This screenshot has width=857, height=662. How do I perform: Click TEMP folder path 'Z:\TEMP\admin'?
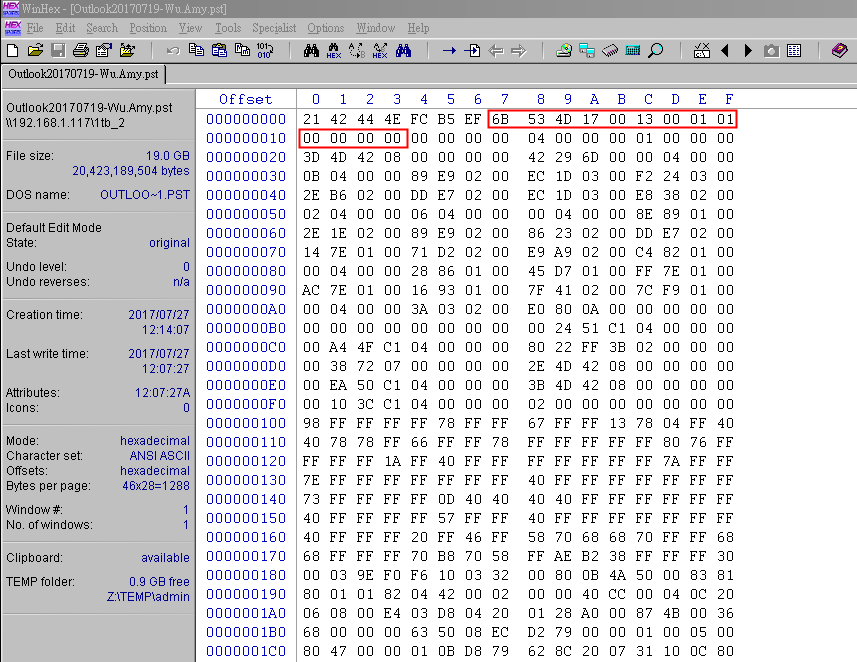pos(148,596)
